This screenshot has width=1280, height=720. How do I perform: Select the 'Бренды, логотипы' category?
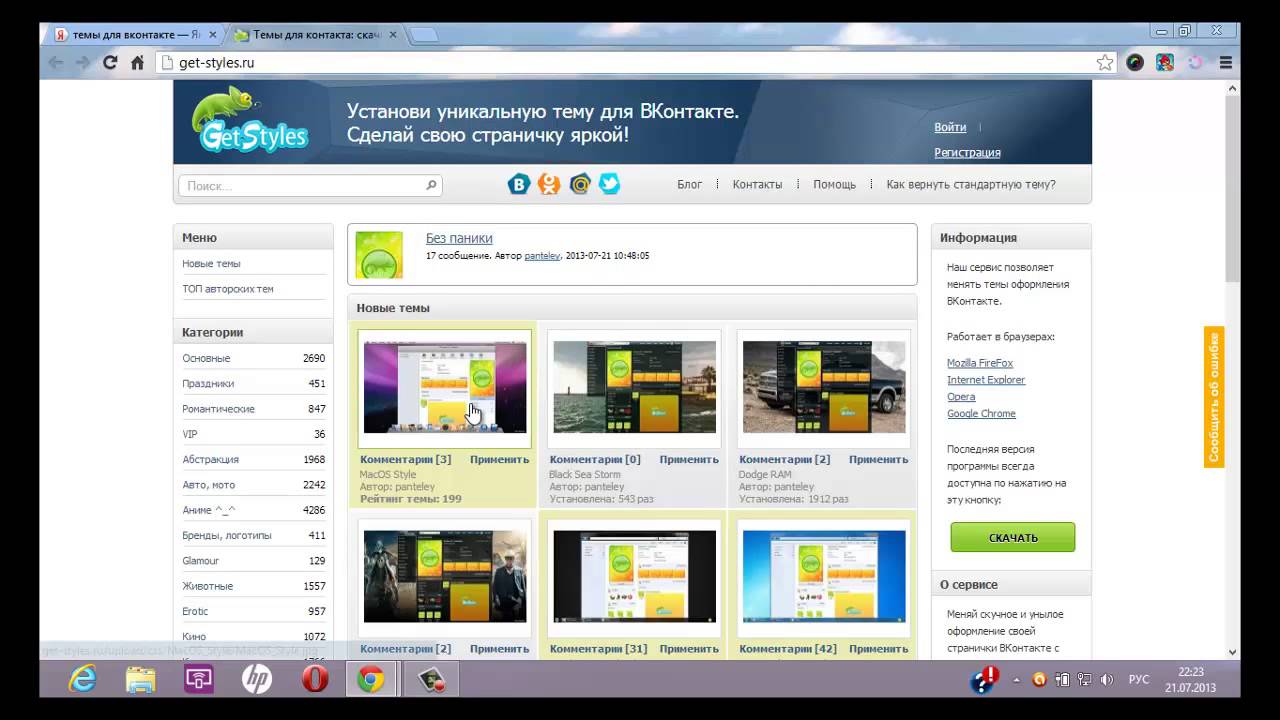pos(227,536)
